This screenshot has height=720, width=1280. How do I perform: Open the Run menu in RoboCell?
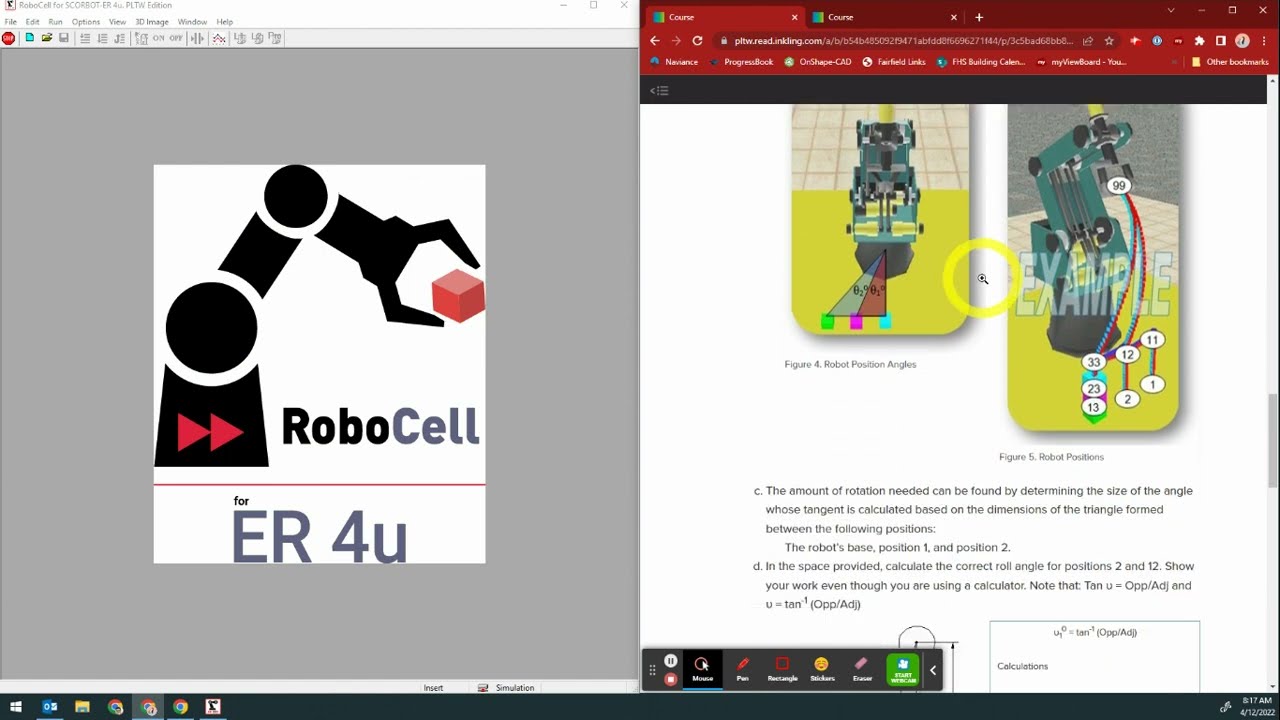point(55,22)
